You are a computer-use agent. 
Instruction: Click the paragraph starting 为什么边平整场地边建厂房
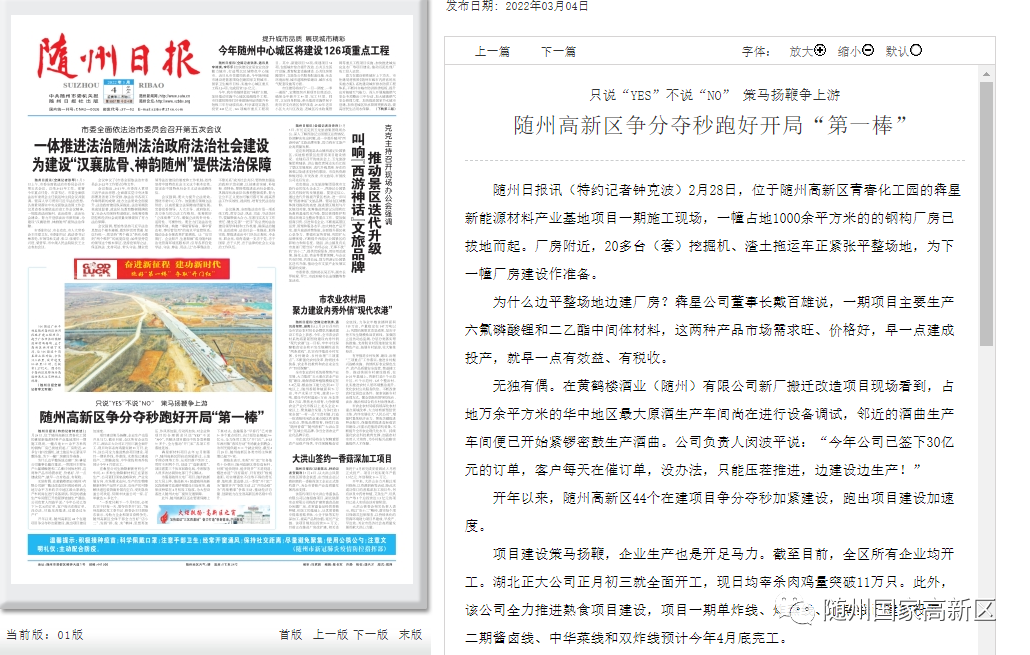click(709, 330)
